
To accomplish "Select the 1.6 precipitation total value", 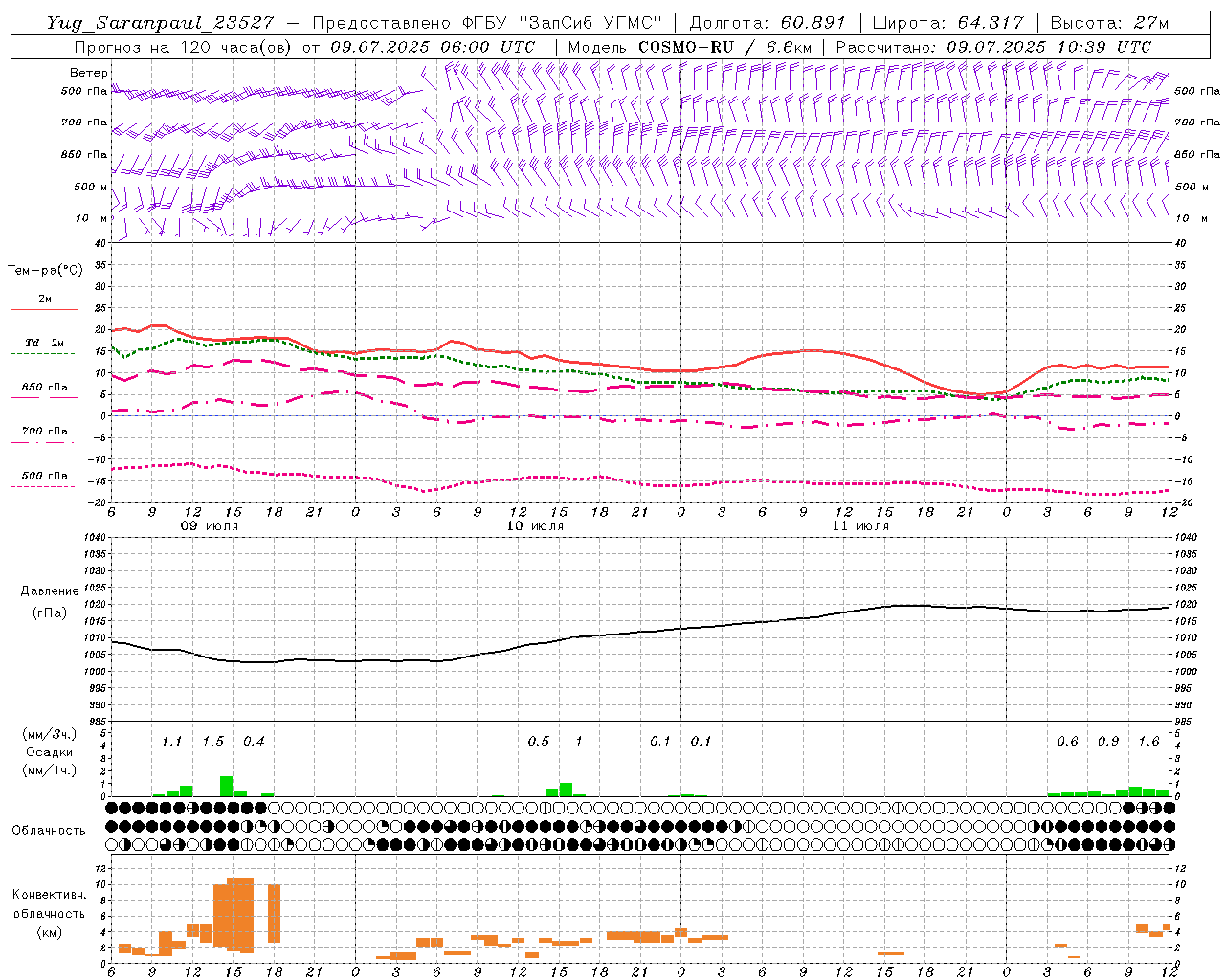I will [x=1148, y=742].
